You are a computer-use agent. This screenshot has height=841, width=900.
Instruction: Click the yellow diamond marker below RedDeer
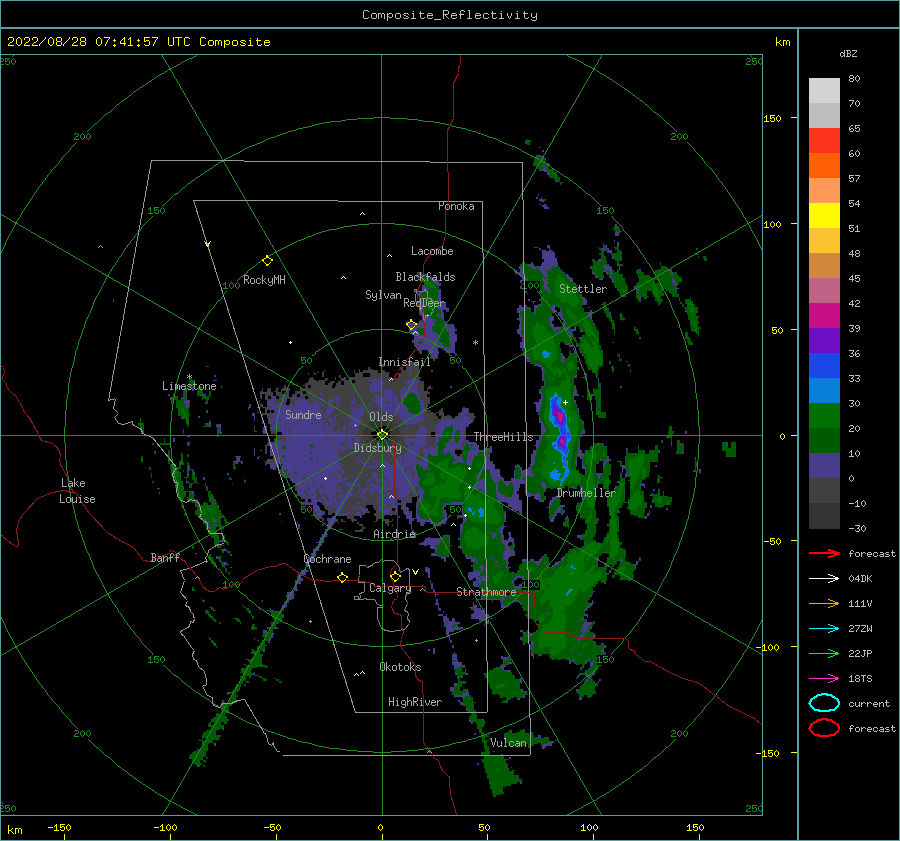(x=411, y=325)
